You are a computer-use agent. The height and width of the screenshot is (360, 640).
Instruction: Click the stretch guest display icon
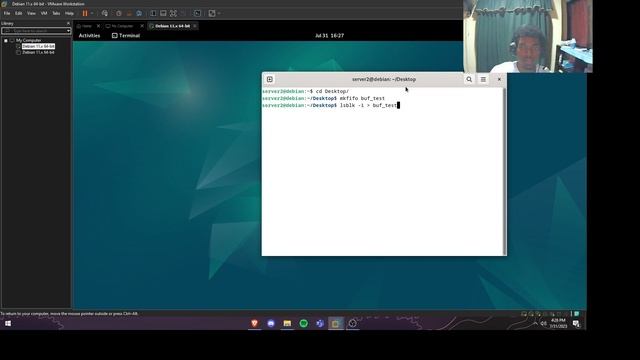[x=212, y=13]
